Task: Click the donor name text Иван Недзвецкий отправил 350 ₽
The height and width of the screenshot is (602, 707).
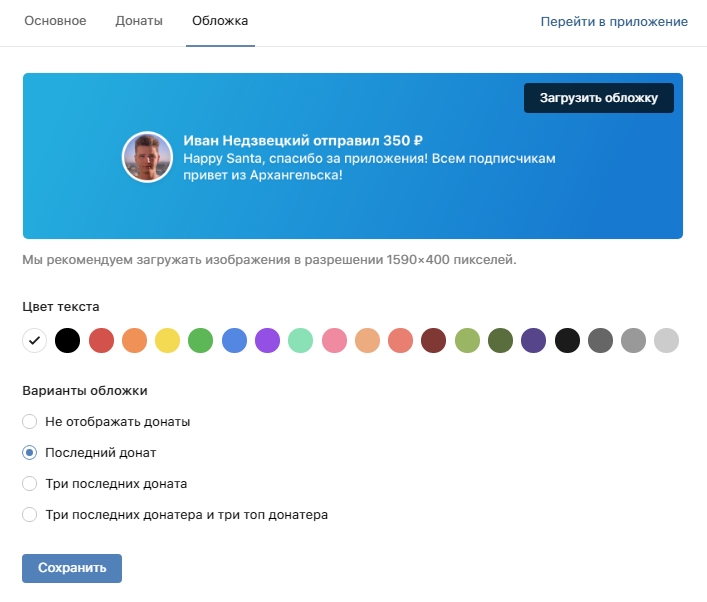Action: [303, 141]
